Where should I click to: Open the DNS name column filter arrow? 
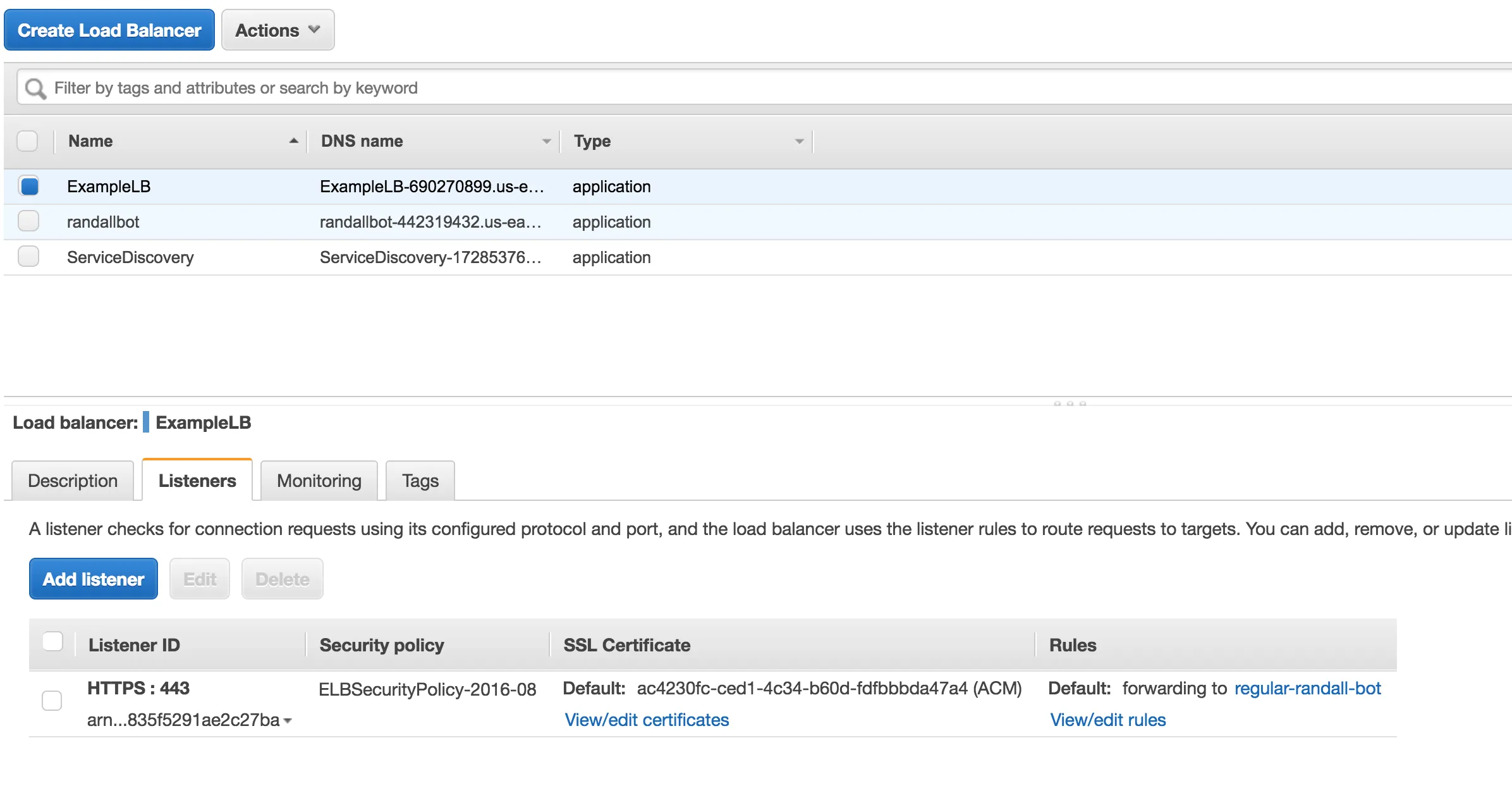tap(546, 141)
